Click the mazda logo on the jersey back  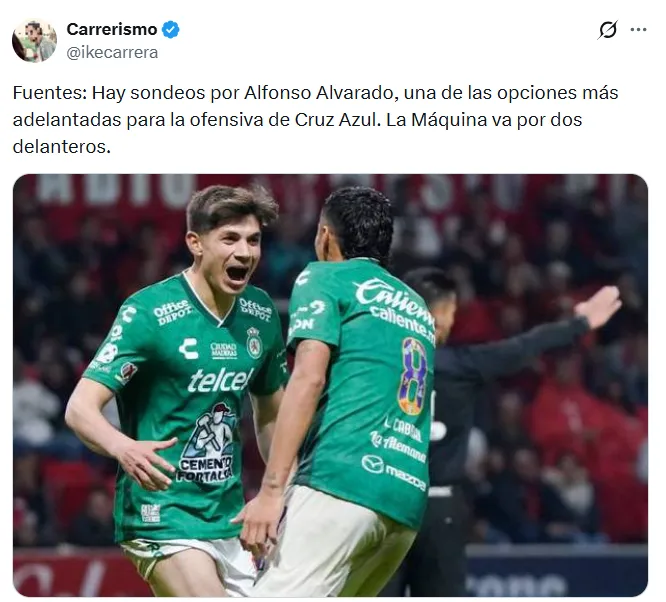point(393,472)
